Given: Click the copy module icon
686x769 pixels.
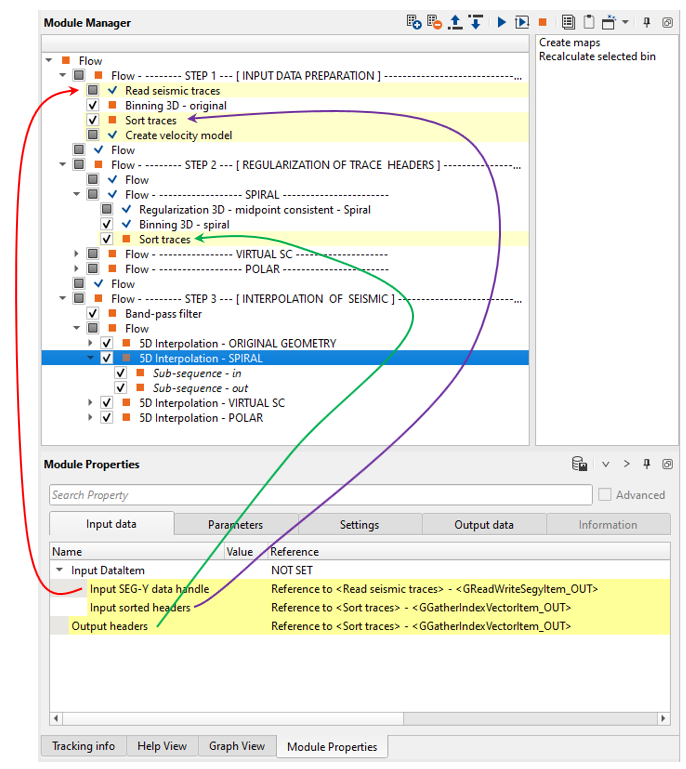Looking at the screenshot, I should [568, 22].
